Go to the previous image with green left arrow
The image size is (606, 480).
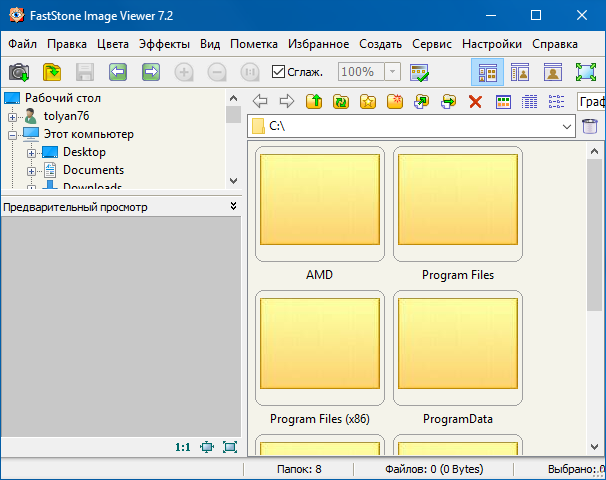[118, 72]
